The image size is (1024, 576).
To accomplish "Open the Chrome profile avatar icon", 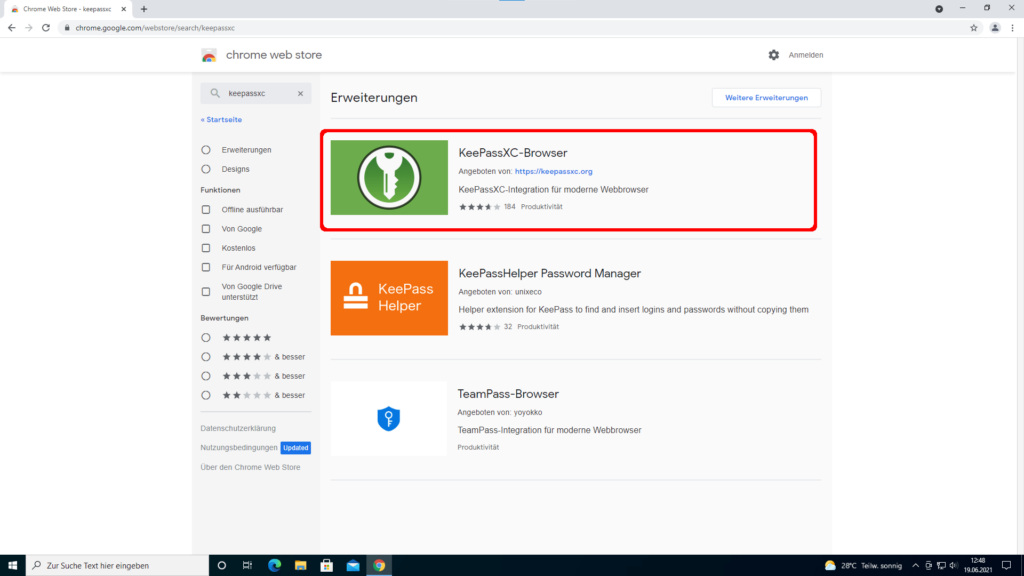I will (x=995, y=28).
